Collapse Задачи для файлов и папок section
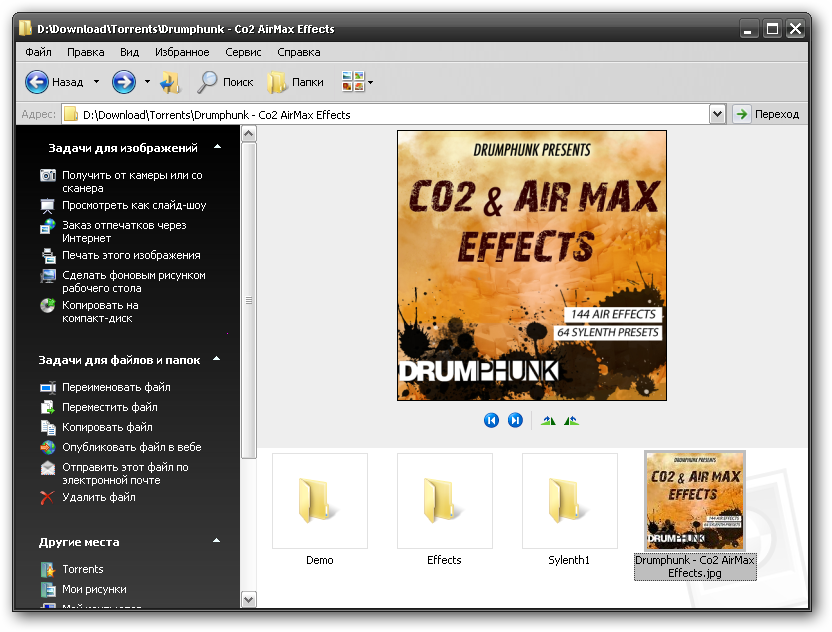 coord(216,359)
